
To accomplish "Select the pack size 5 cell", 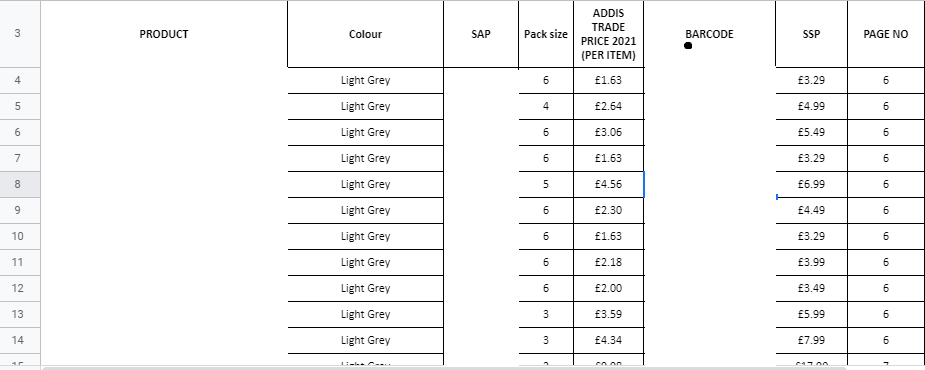I will [546, 184].
